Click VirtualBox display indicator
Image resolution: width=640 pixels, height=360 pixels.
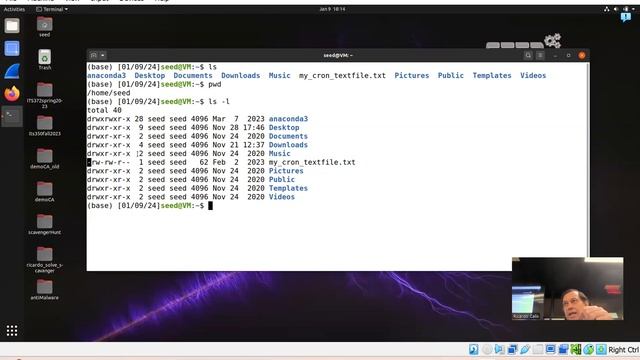(x=550, y=349)
